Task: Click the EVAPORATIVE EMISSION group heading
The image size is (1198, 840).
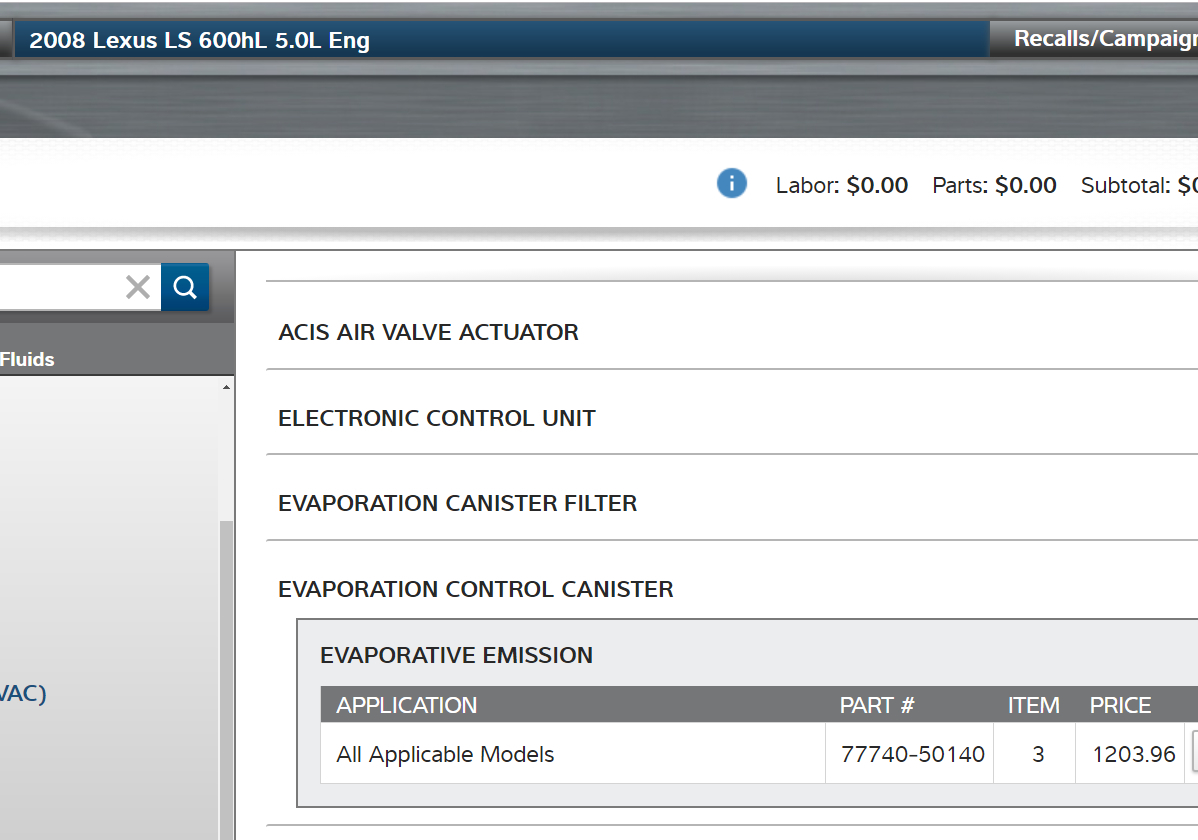Action: [456, 655]
